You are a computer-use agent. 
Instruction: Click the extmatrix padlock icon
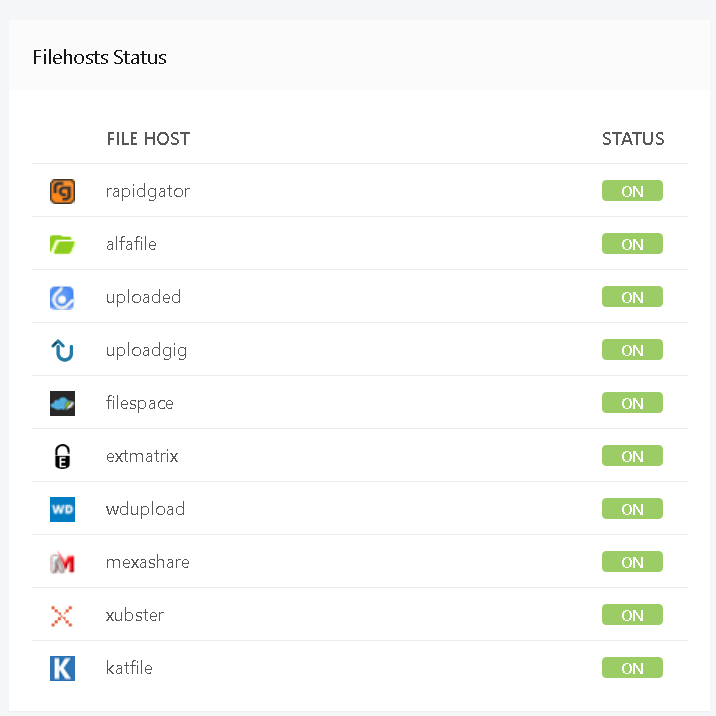tap(62, 457)
